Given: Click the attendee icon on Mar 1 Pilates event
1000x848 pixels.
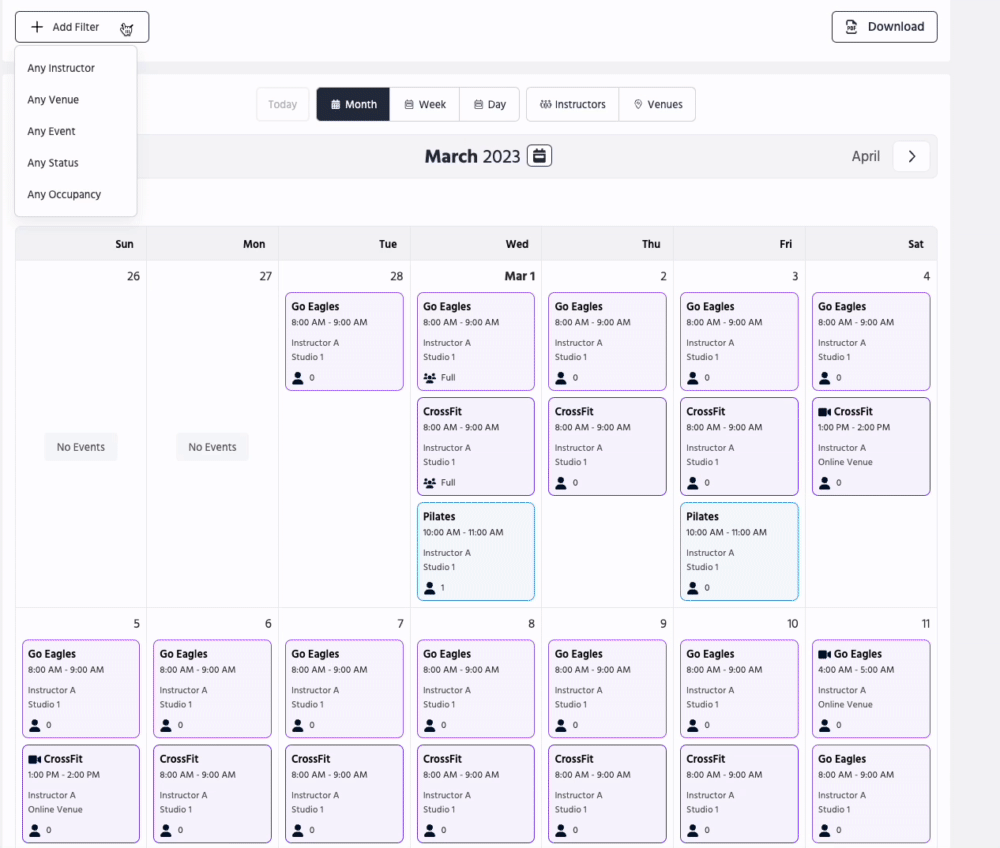Looking at the screenshot, I should (x=429, y=588).
